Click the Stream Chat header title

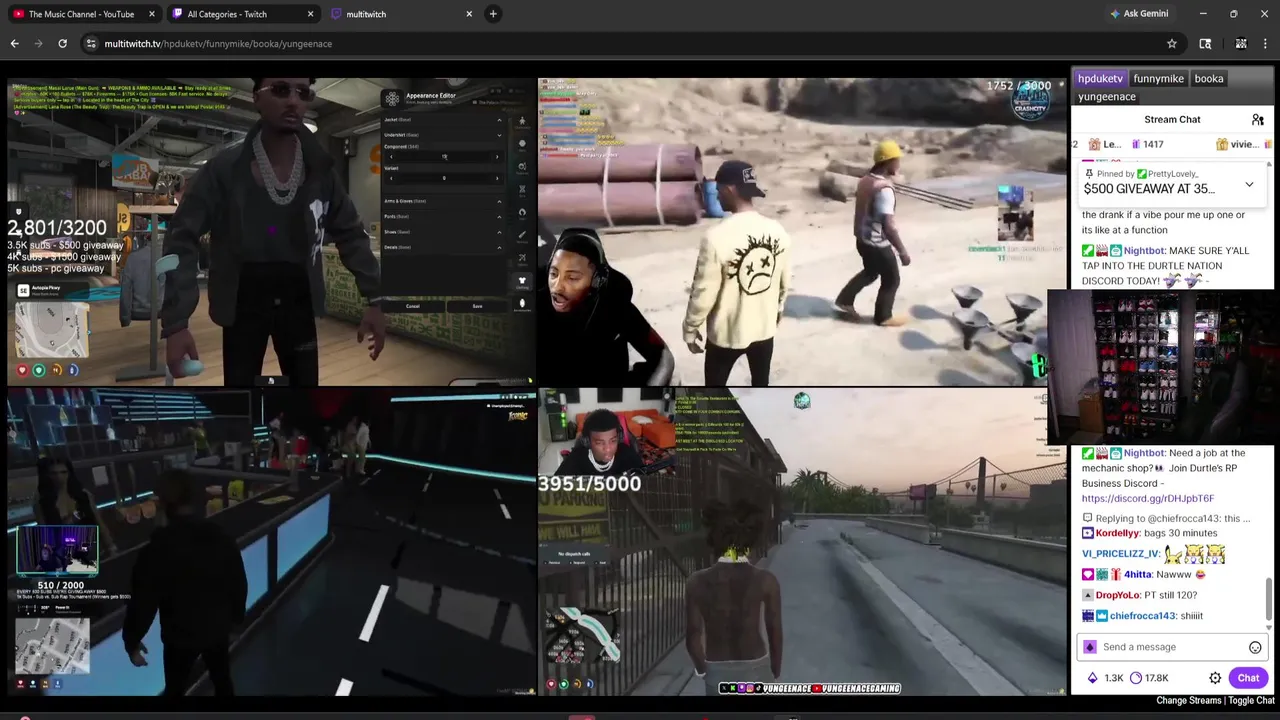1172,119
